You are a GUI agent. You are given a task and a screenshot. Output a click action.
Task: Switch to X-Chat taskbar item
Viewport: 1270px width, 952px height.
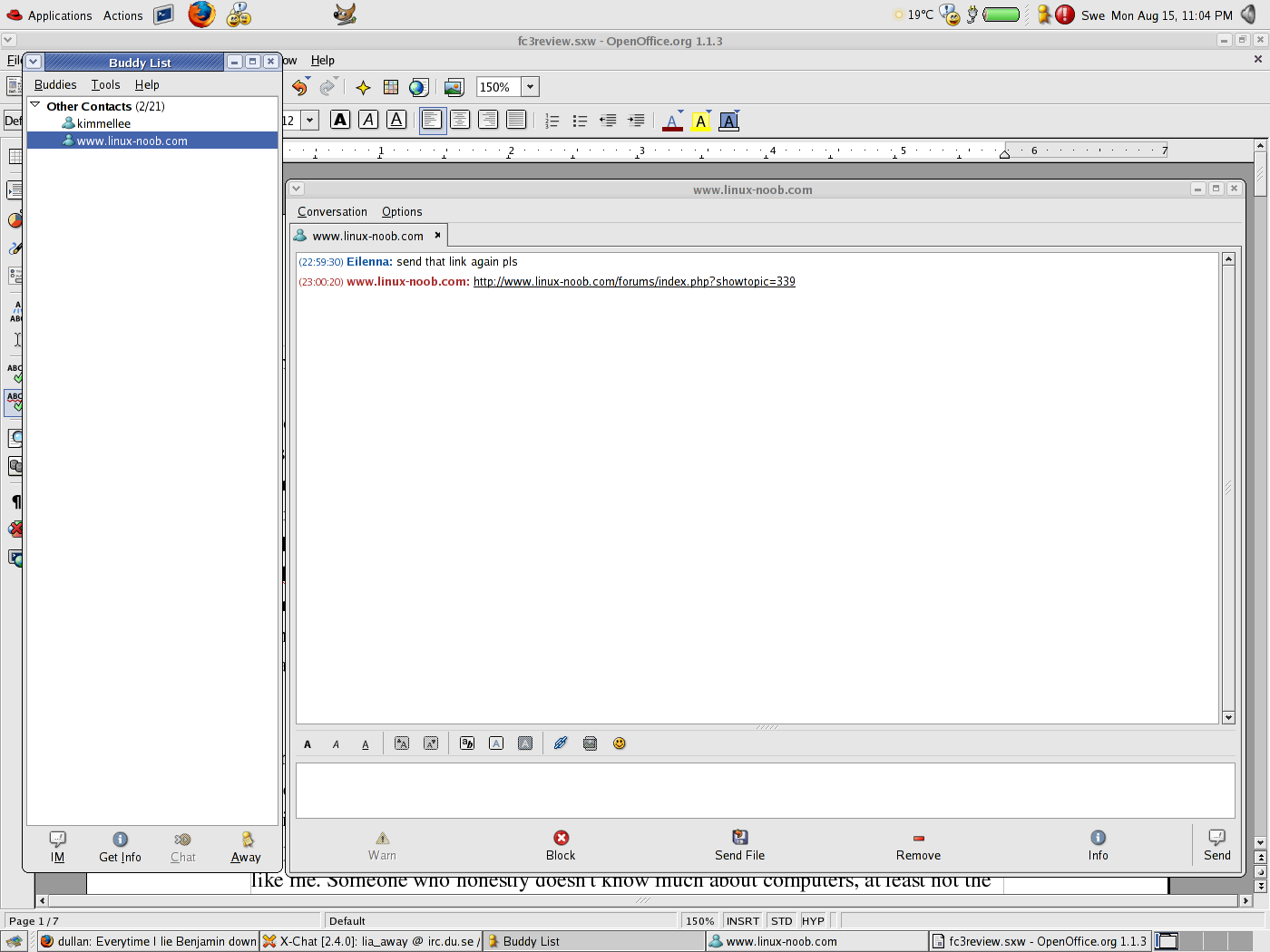pyautogui.click(x=371, y=941)
